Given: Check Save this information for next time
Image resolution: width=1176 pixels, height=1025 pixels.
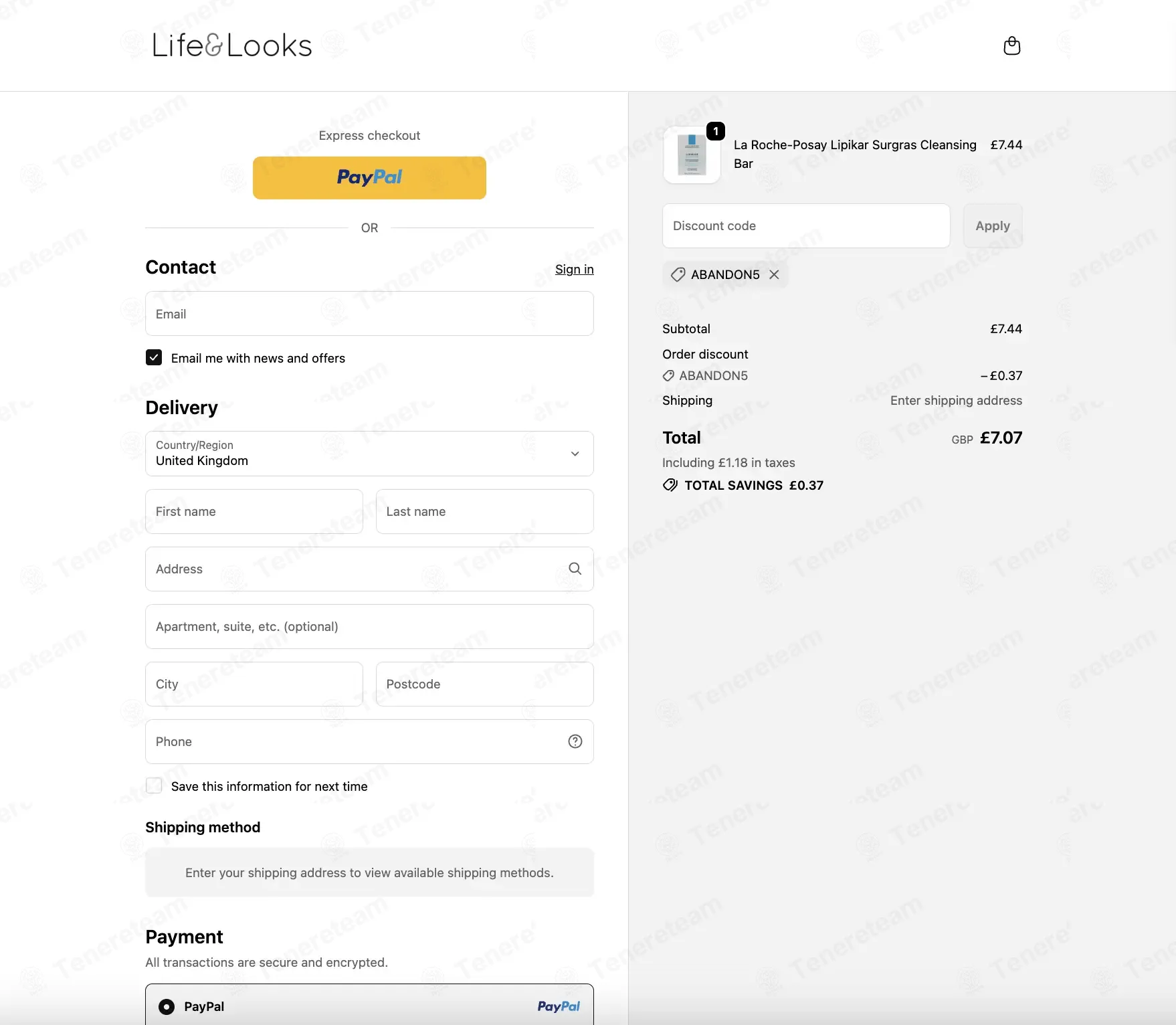Looking at the screenshot, I should 154,785.
